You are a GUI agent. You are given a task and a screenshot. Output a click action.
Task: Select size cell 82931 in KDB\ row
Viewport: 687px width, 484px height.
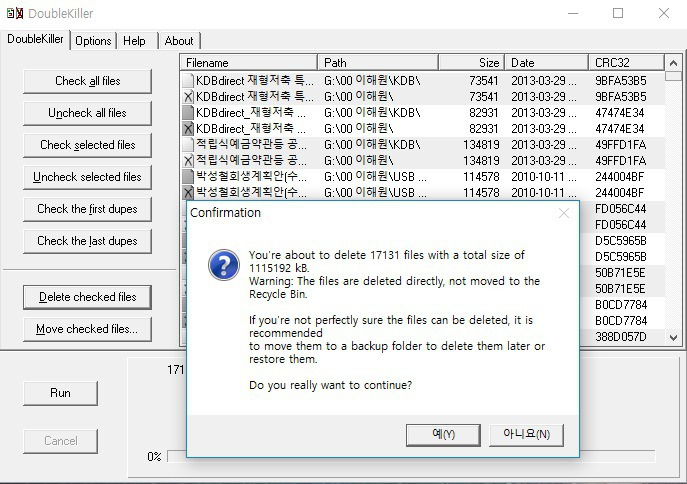click(x=483, y=113)
